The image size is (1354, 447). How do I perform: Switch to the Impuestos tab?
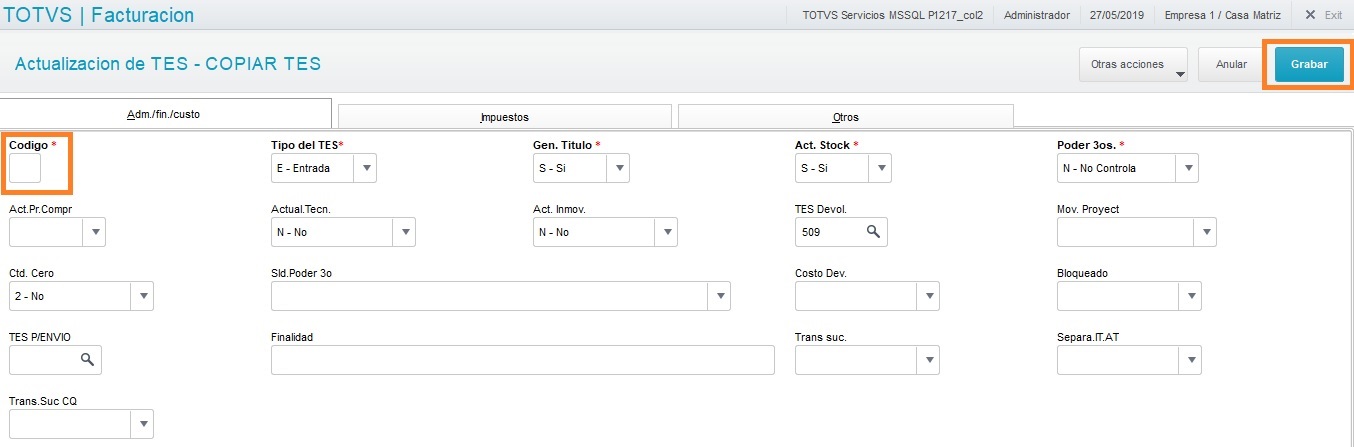[x=504, y=116]
